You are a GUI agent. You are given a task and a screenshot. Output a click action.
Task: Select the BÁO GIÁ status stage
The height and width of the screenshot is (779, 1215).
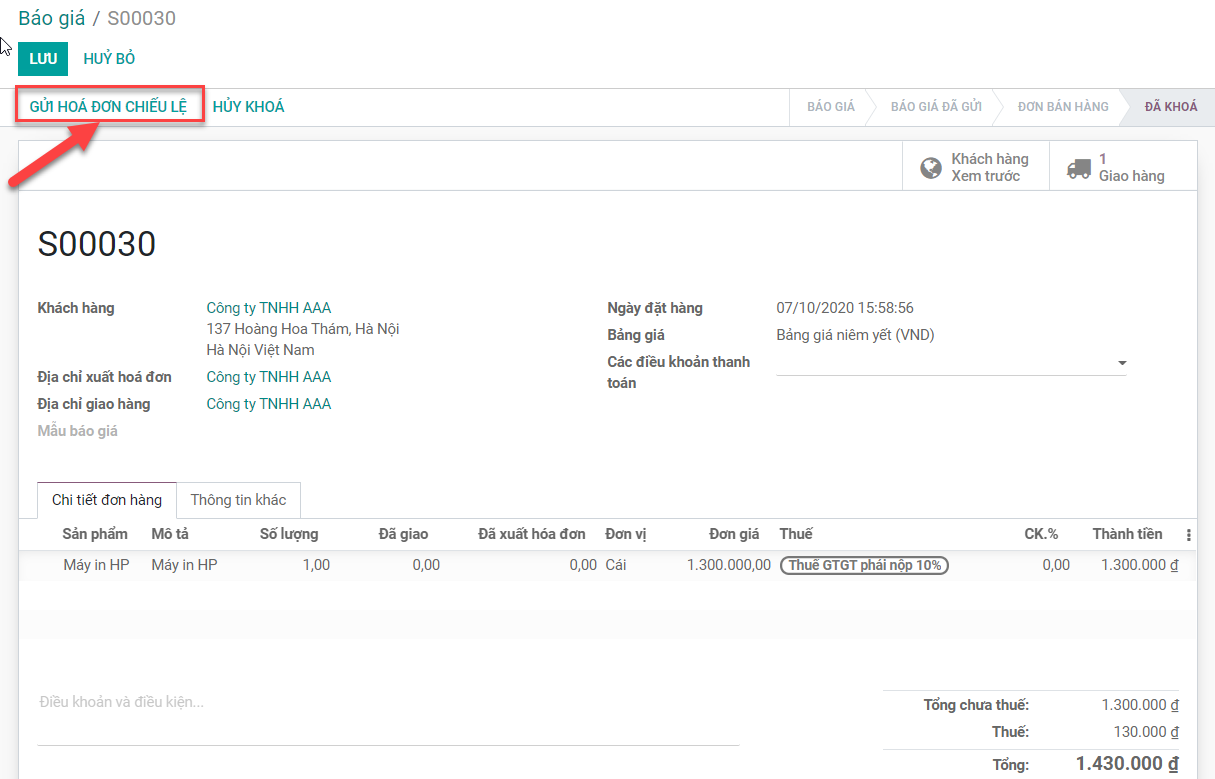click(830, 107)
